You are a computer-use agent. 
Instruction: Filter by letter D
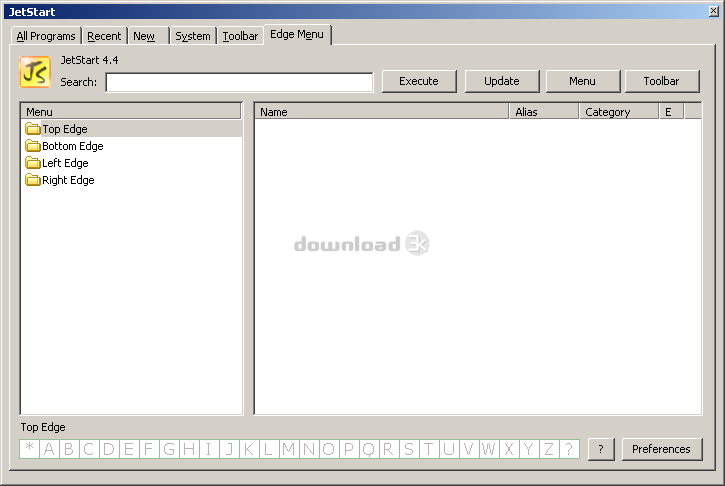pyautogui.click(x=109, y=449)
